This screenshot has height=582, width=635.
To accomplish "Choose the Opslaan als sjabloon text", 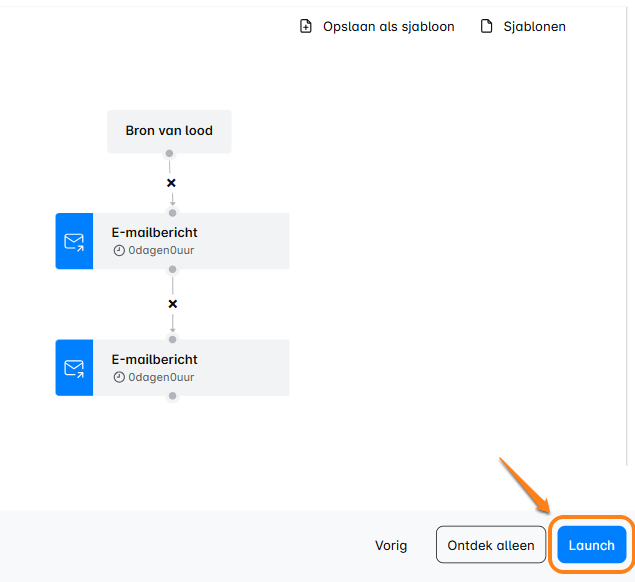I will [388, 26].
